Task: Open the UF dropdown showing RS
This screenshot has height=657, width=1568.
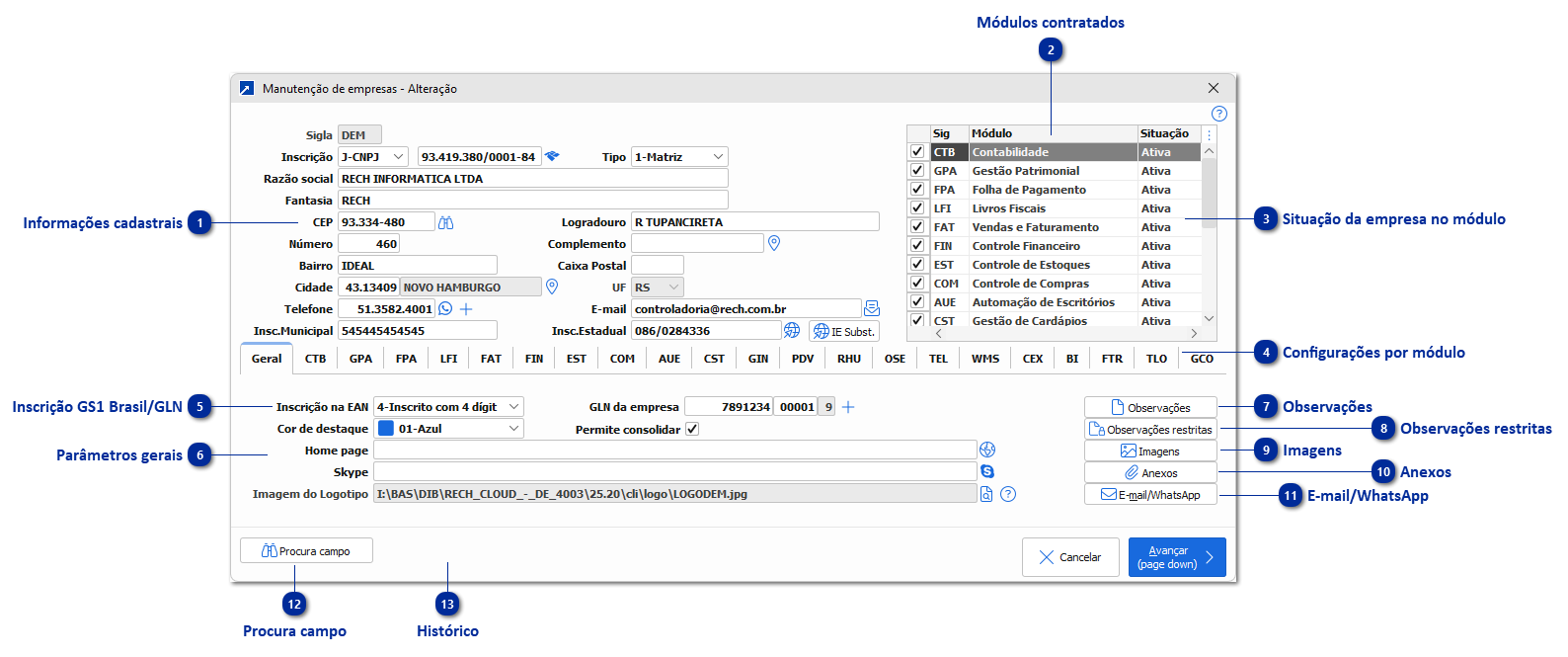Action: click(x=658, y=287)
